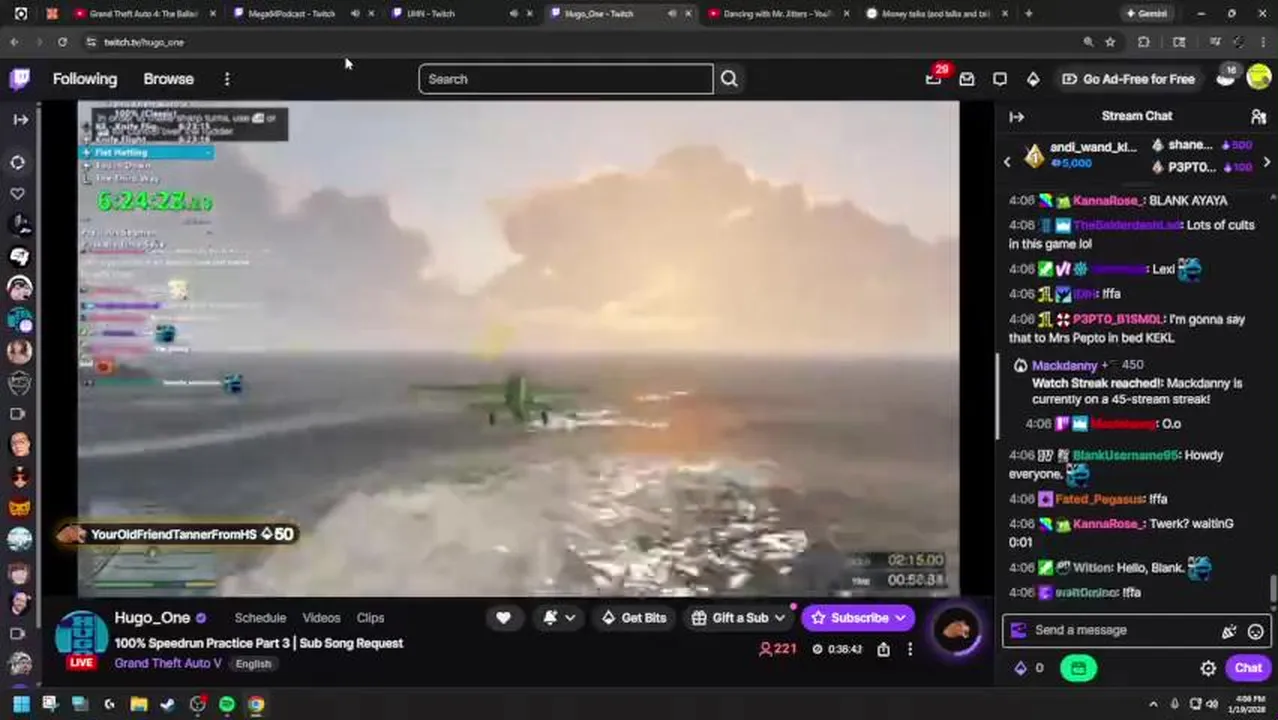Click the green channel points claim button
The width and height of the screenshot is (1278, 720).
pos(1078,668)
